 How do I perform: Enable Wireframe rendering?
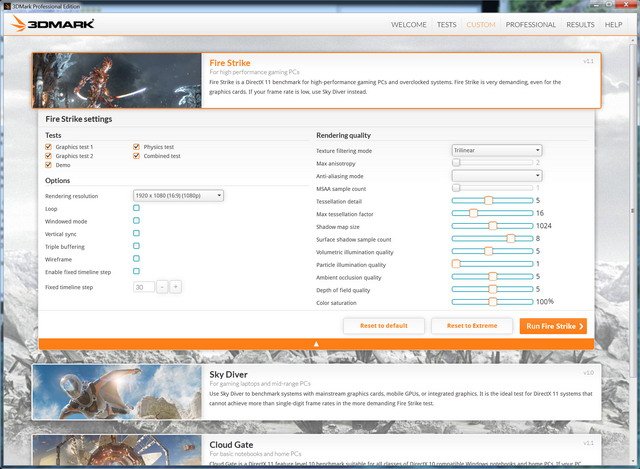tap(136, 259)
